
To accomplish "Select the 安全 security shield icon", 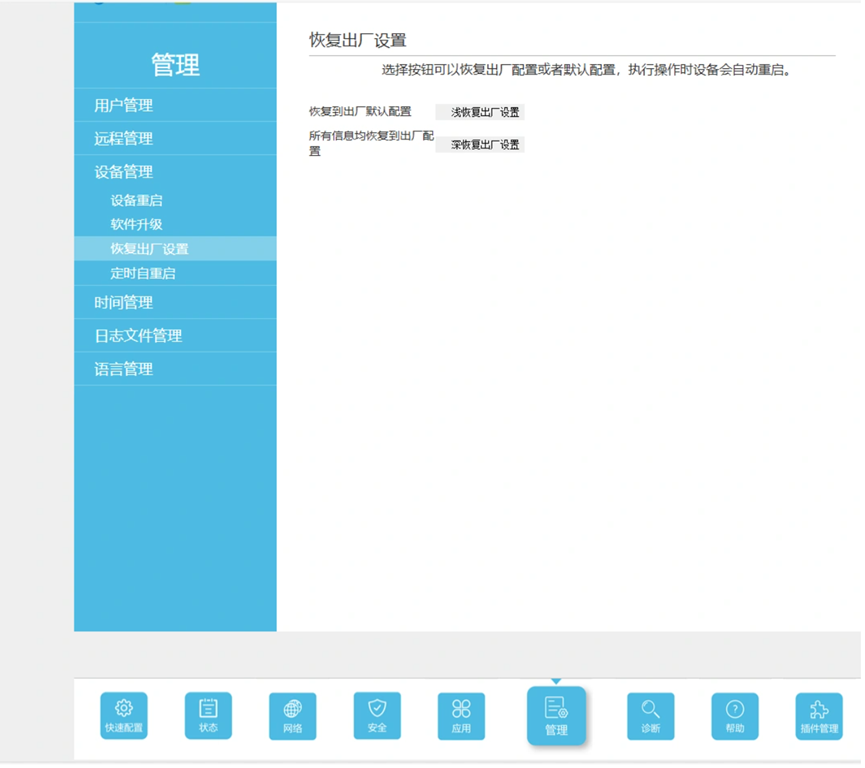I will (377, 715).
